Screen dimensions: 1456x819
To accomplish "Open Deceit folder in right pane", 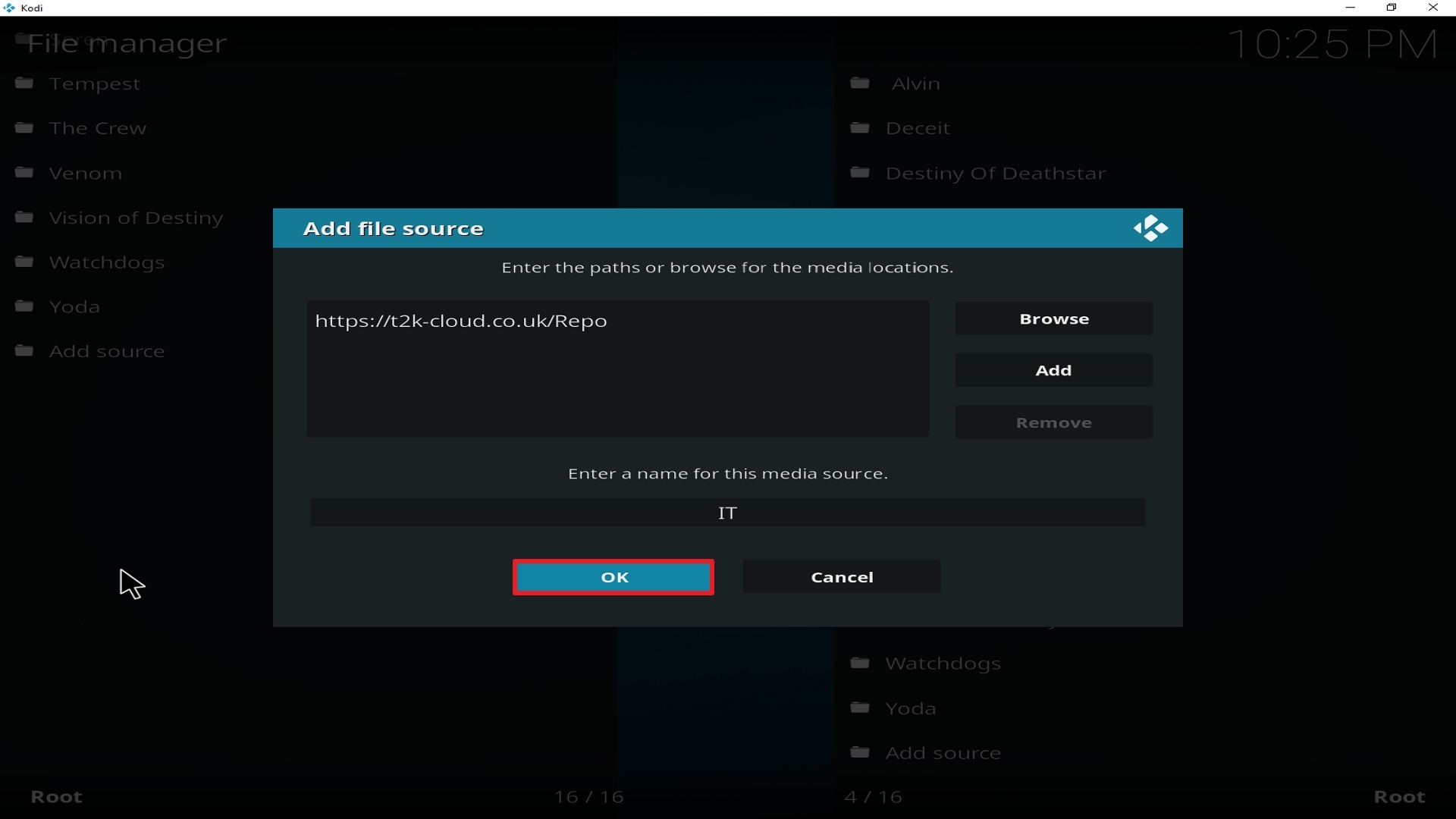I will tap(918, 129).
